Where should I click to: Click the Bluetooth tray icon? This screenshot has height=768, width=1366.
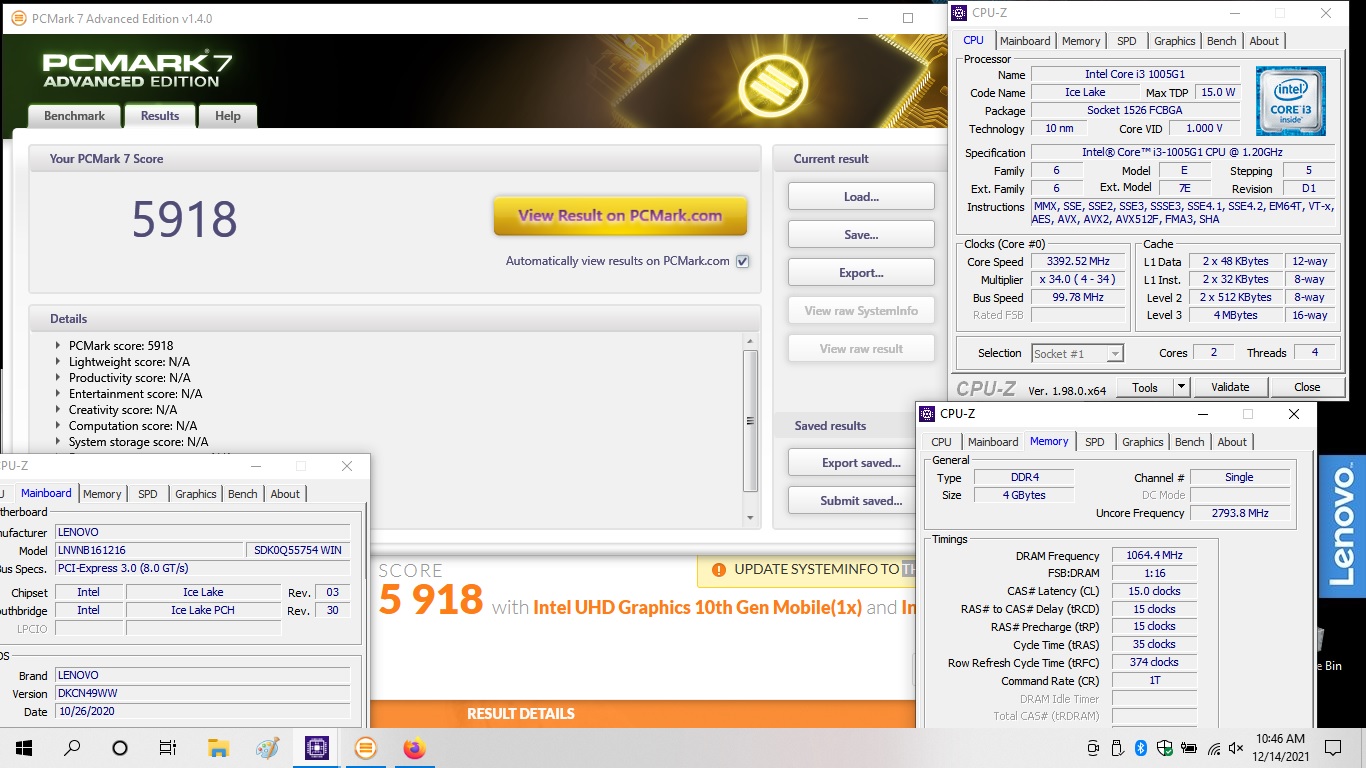click(x=1140, y=747)
